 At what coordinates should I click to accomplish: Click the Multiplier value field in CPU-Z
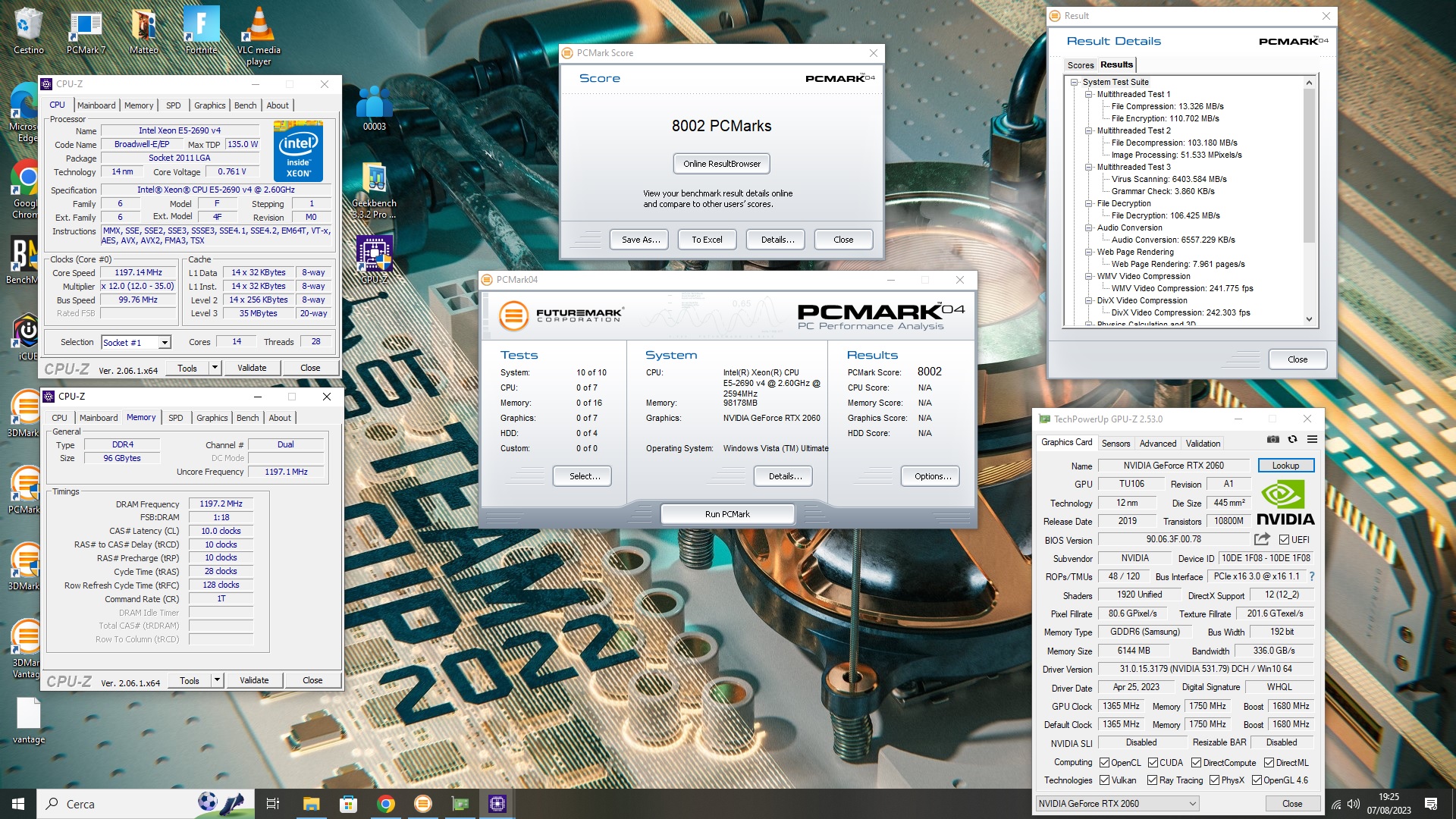point(138,286)
